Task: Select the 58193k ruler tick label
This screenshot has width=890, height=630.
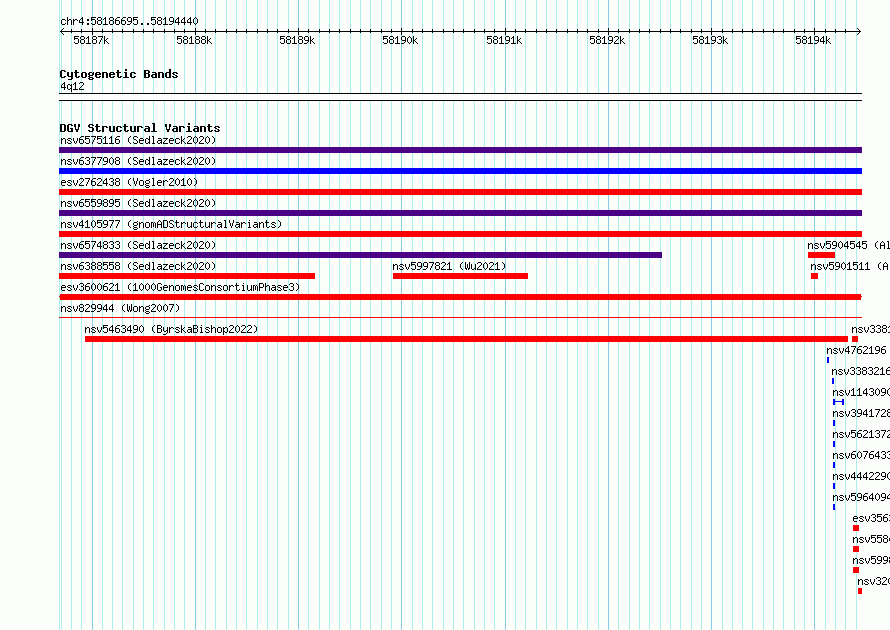Action: pyautogui.click(x=710, y=40)
